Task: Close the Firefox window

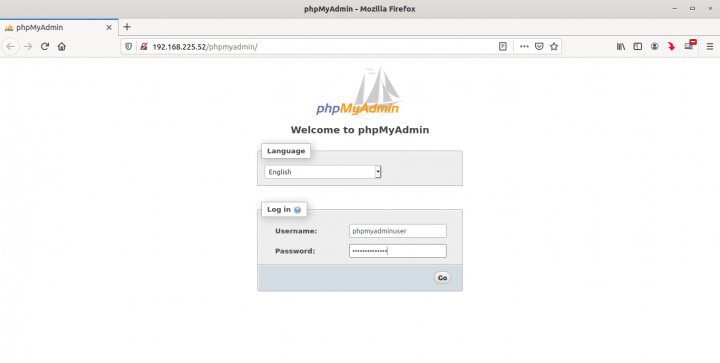Action: (710, 9)
